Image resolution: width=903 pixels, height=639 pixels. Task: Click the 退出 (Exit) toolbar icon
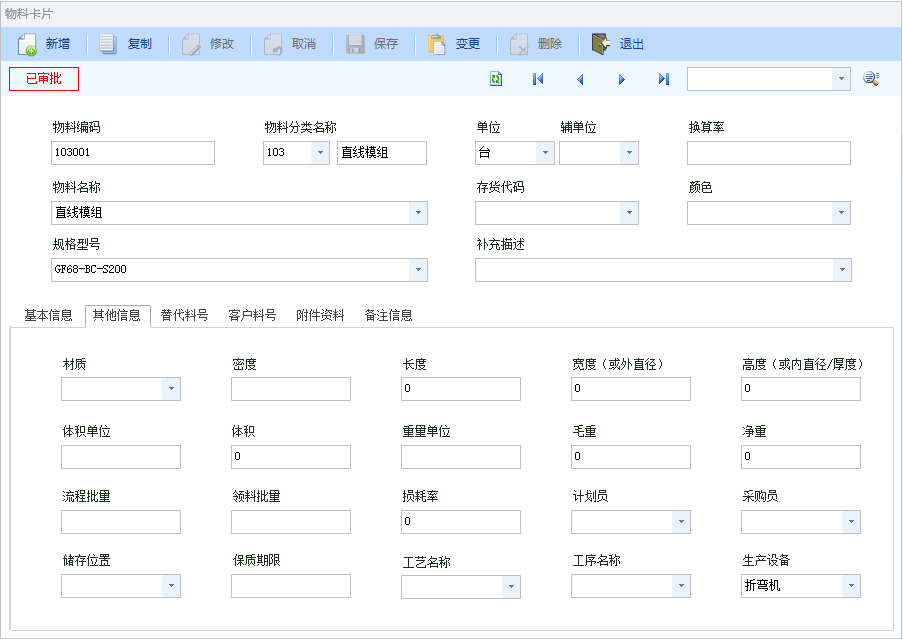pyautogui.click(x=600, y=44)
